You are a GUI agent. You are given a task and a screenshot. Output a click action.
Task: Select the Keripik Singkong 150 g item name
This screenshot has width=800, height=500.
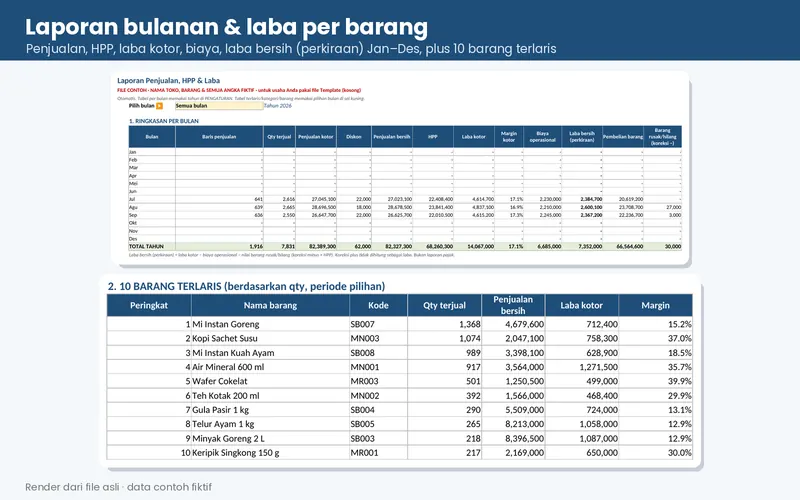pos(236,453)
